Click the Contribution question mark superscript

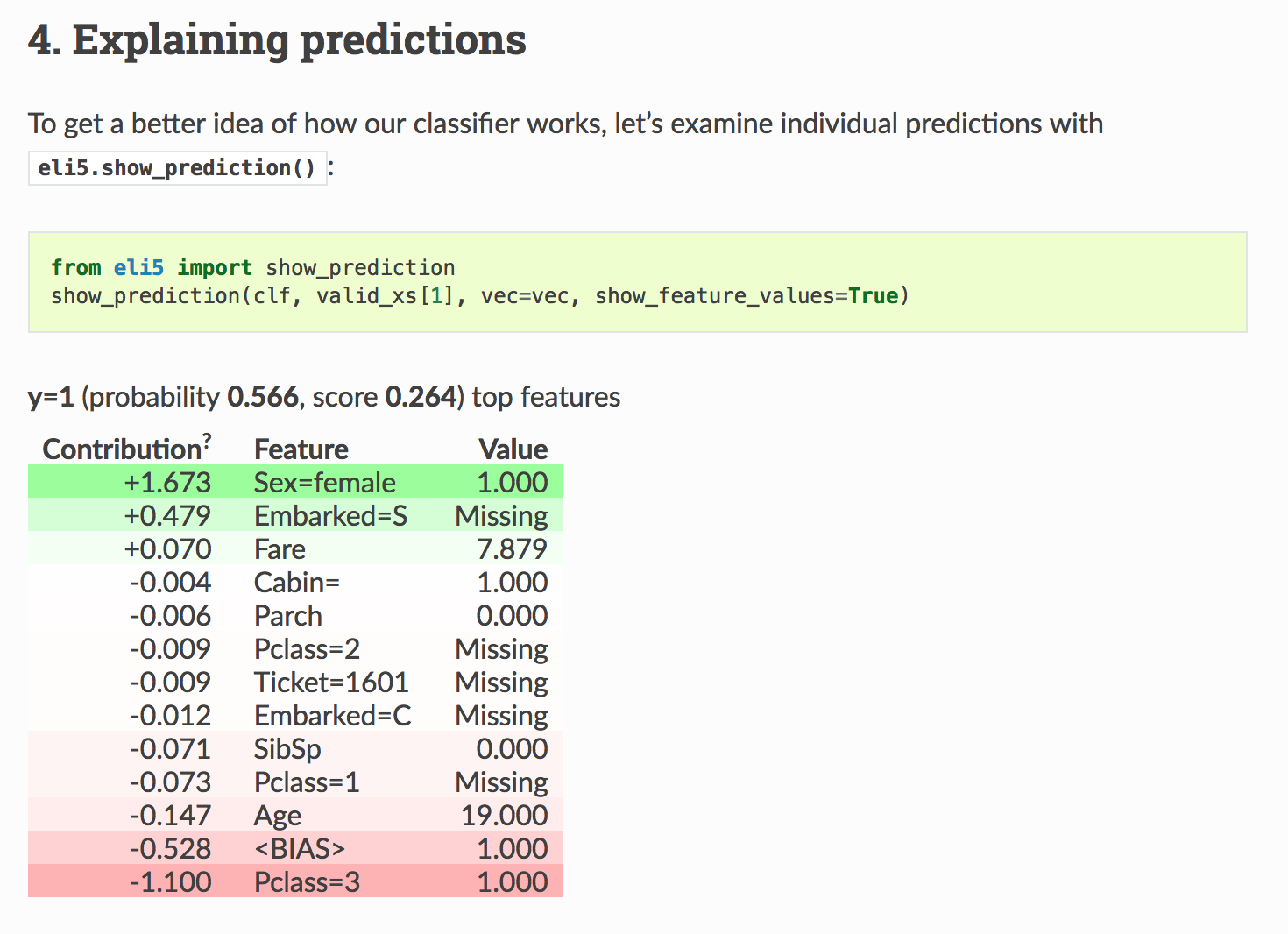207,440
